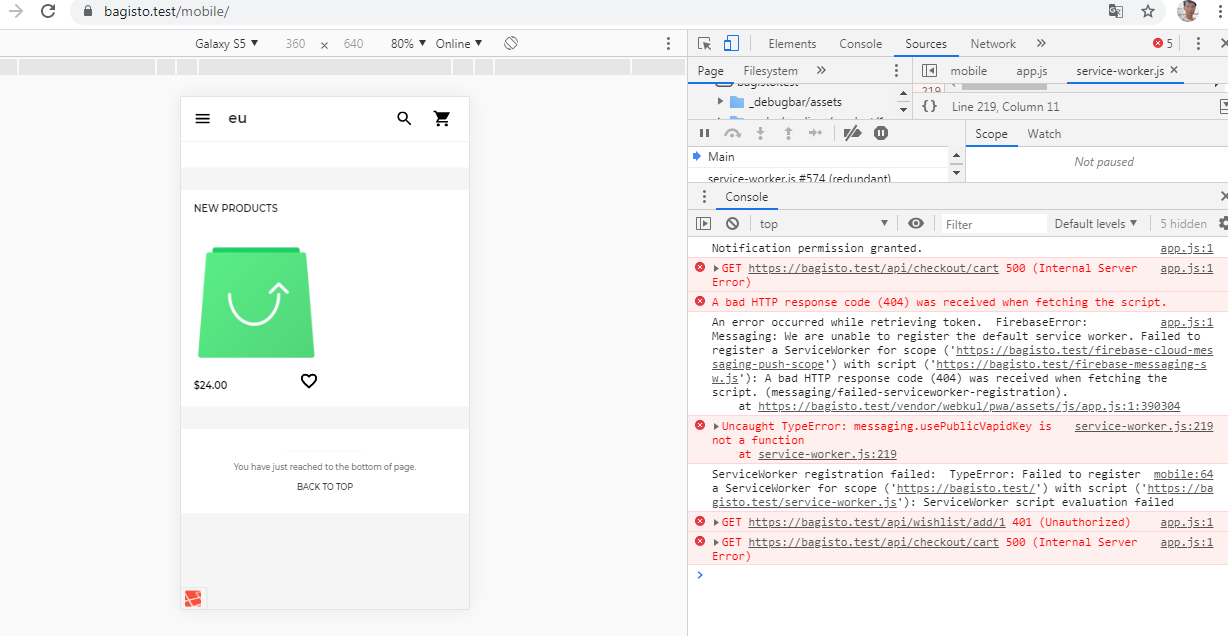Click the search icon in the mobile store header

pos(404,118)
